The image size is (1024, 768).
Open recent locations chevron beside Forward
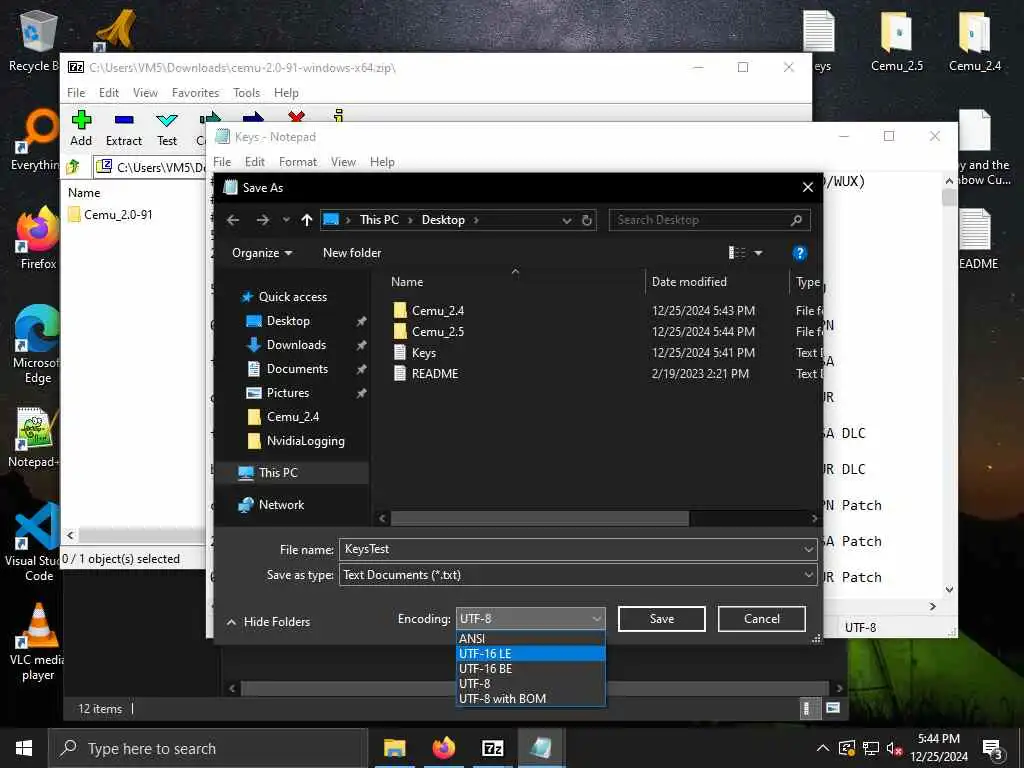click(x=286, y=220)
